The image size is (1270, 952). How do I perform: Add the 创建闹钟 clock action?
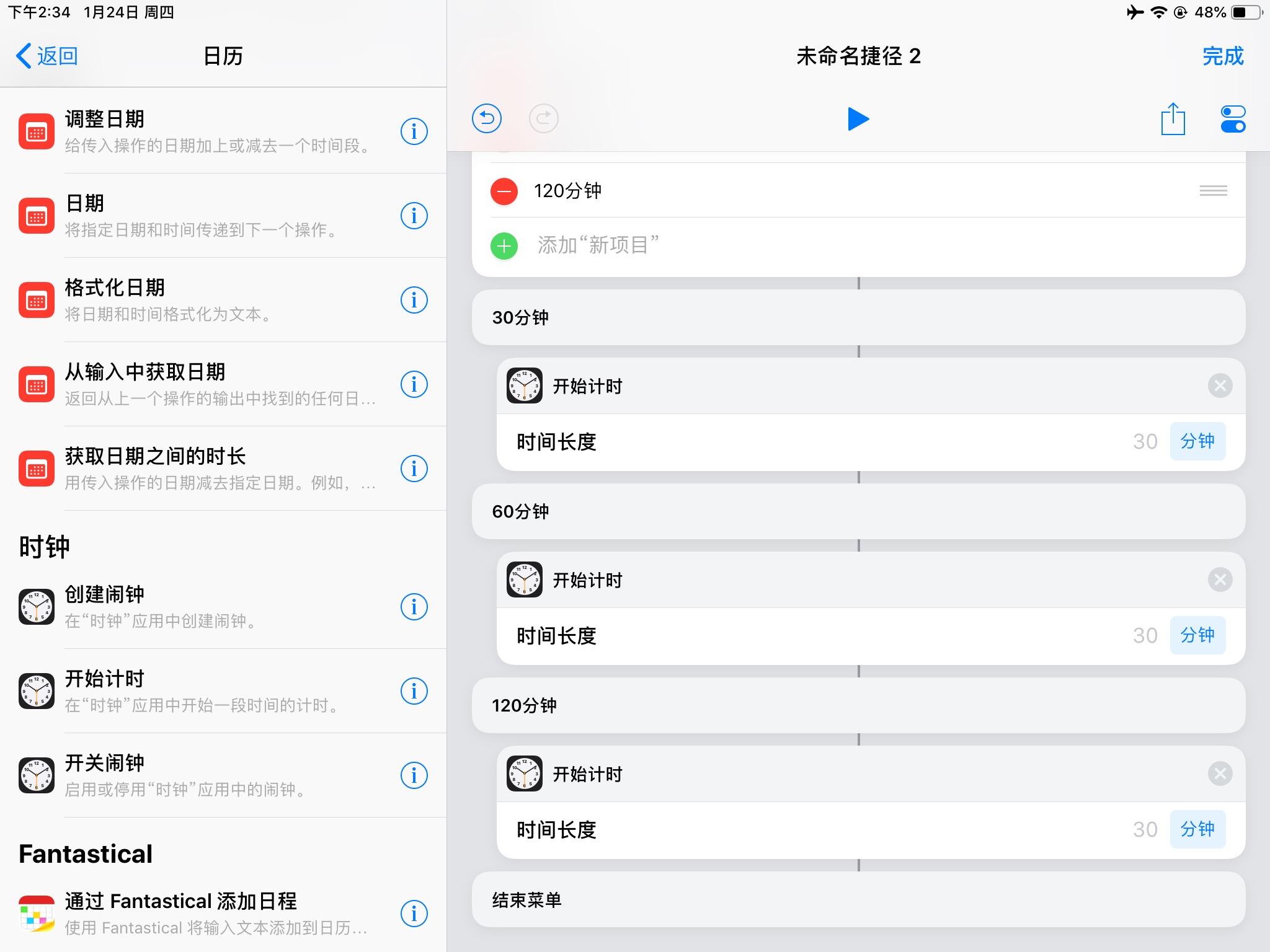(223, 607)
